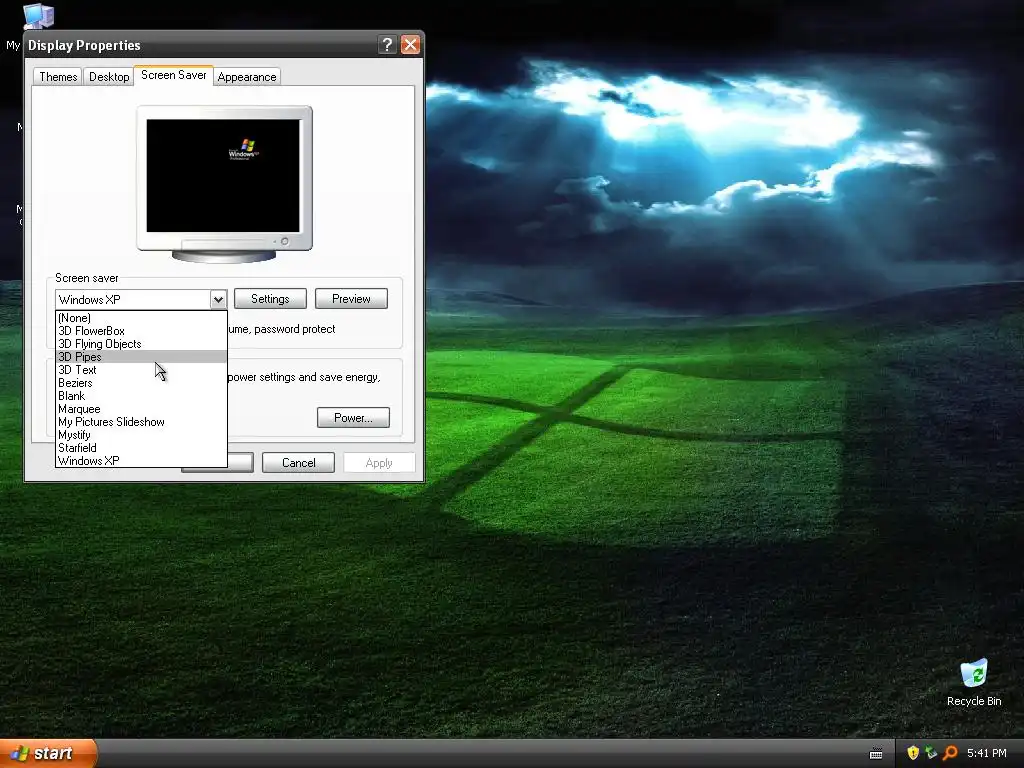Click the My Computer desktop icon

tap(38, 16)
